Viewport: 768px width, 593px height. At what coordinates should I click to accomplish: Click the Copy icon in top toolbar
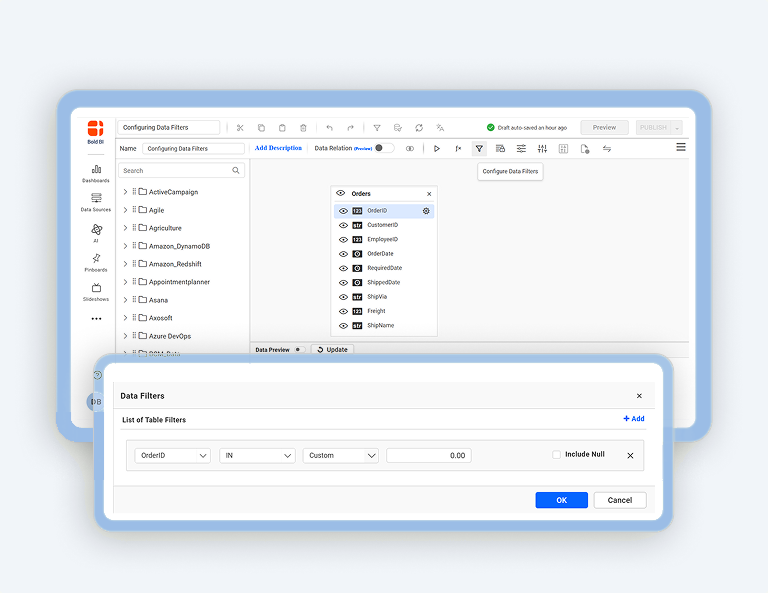(x=261, y=128)
